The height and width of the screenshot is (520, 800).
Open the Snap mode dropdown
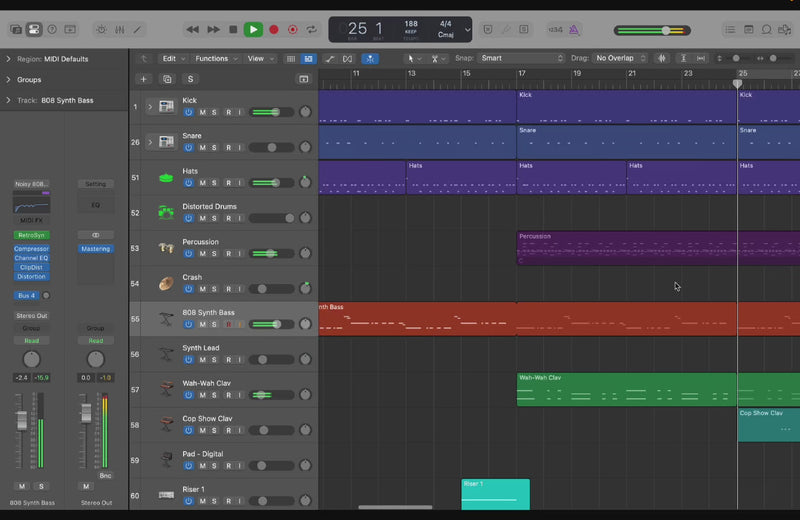[x=521, y=59]
